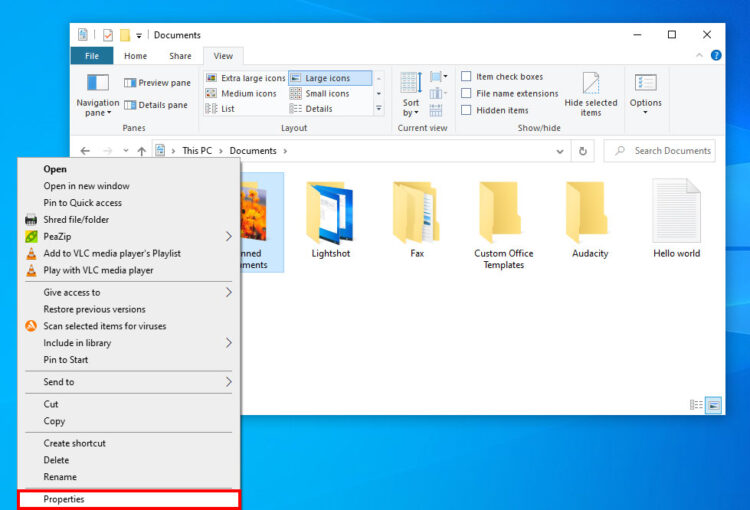Image resolution: width=750 pixels, height=510 pixels.
Task: Toggle File name extensions checkbox
Action: [466, 94]
